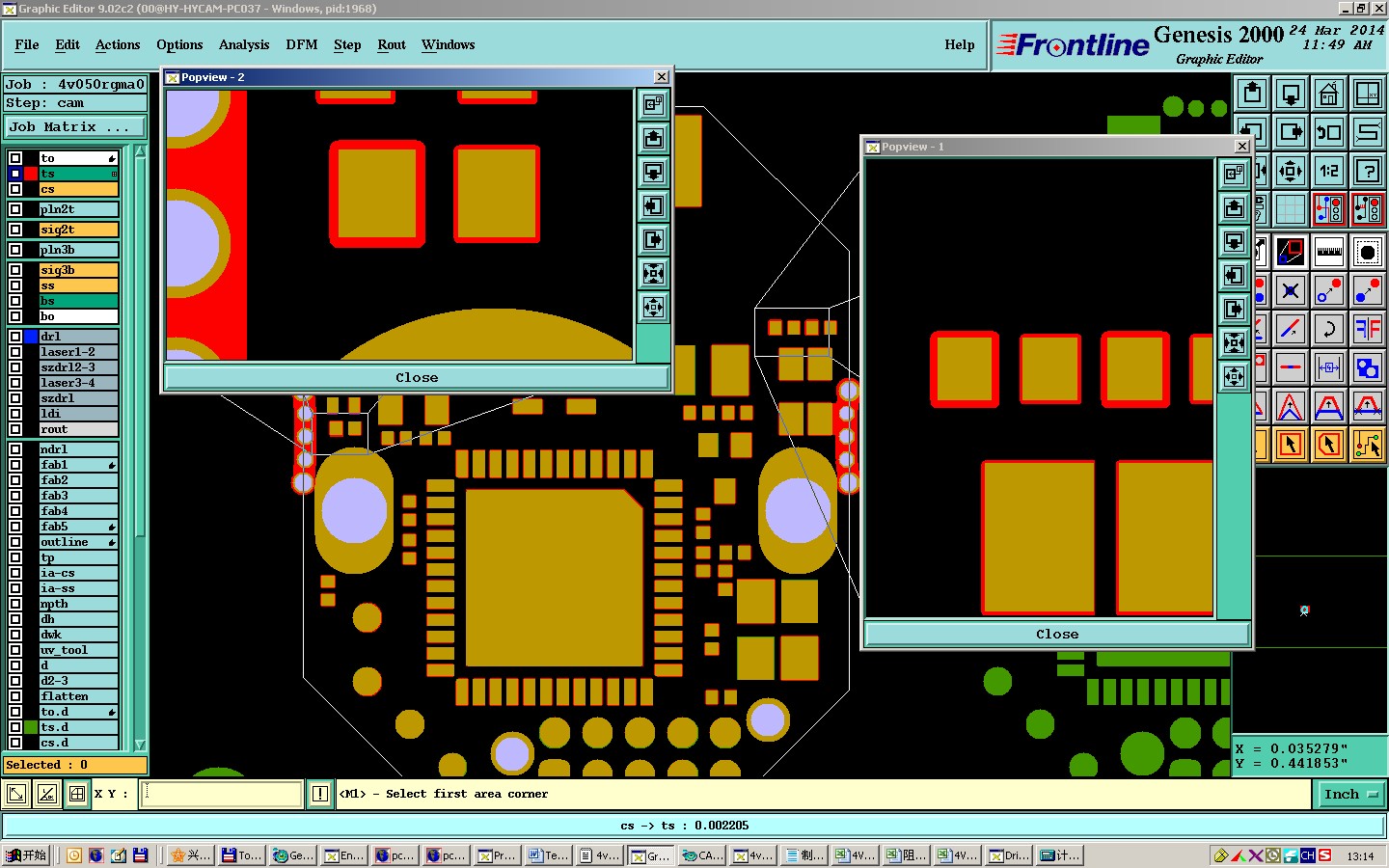Select layer name uv_tool
This screenshot has height=868, width=1389.
click(78, 650)
